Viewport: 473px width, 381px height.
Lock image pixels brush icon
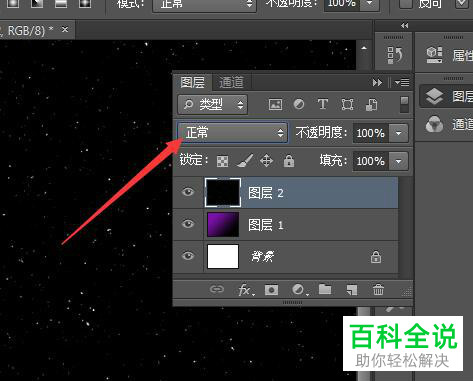point(245,161)
